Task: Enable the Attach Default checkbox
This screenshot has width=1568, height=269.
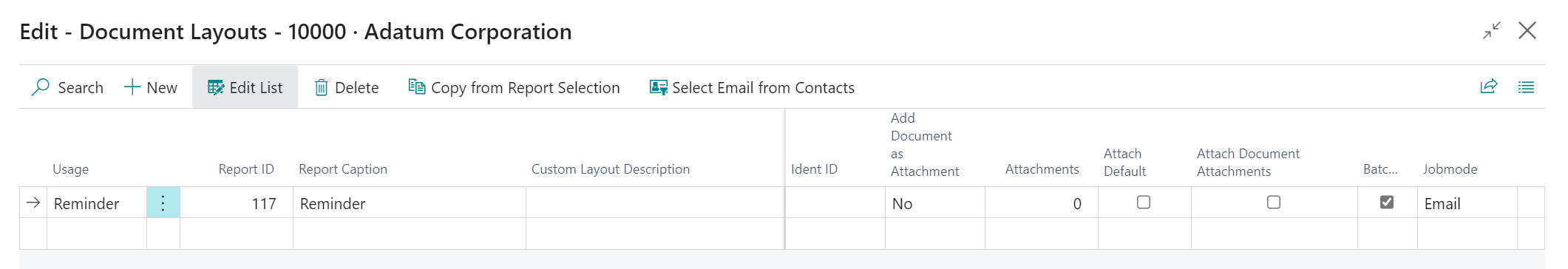Action: 1144,202
